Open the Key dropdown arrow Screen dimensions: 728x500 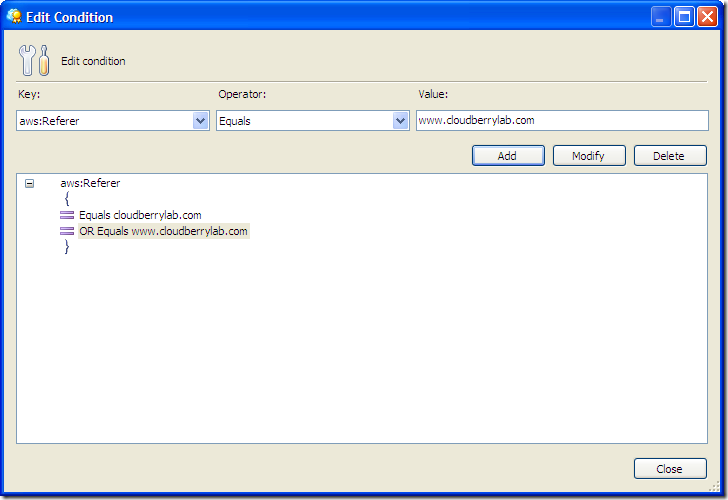pos(201,121)
